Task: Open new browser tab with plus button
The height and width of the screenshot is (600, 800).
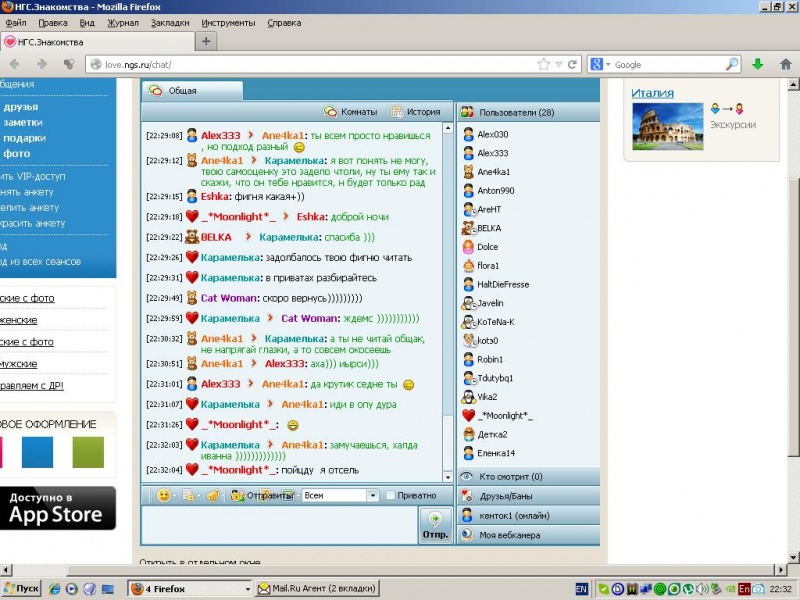Action: click(206, 41)
